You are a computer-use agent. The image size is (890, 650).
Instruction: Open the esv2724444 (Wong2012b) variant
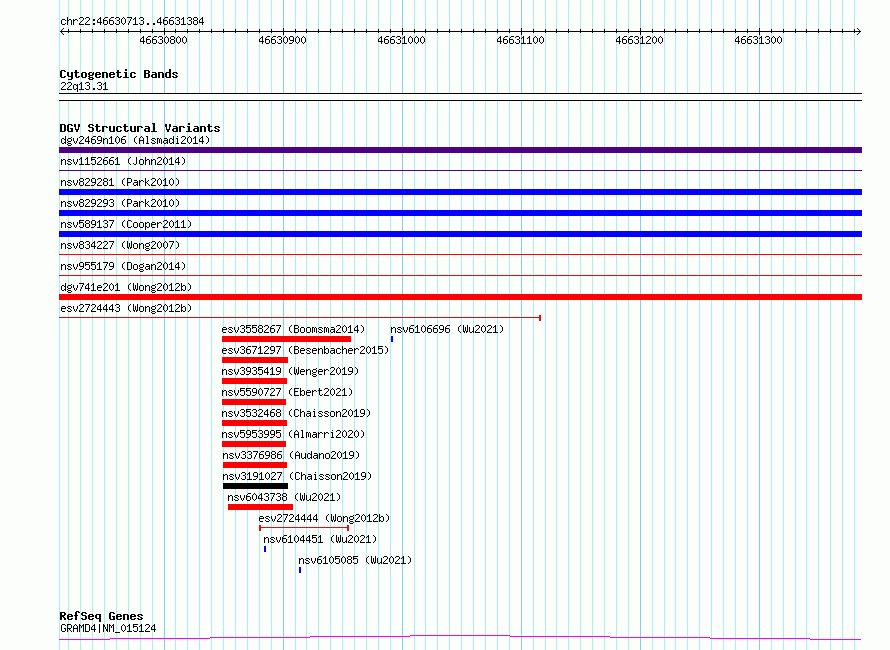324,518
